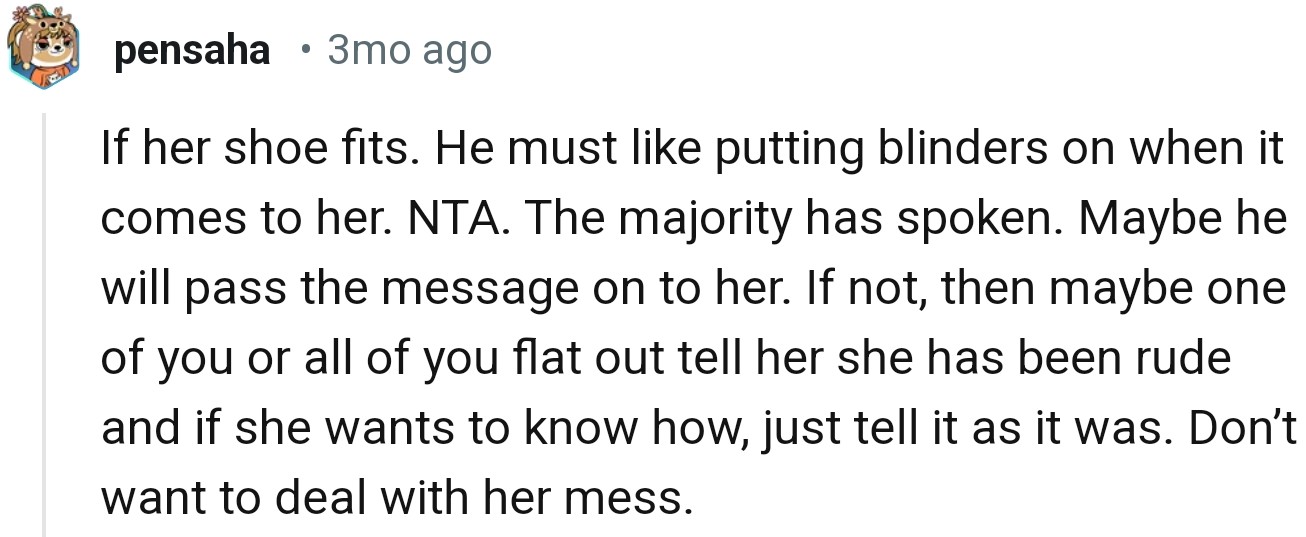Click 'want to deal with her mess' line
This screenshot has height=537, width=1306.
tap(396, 497)
